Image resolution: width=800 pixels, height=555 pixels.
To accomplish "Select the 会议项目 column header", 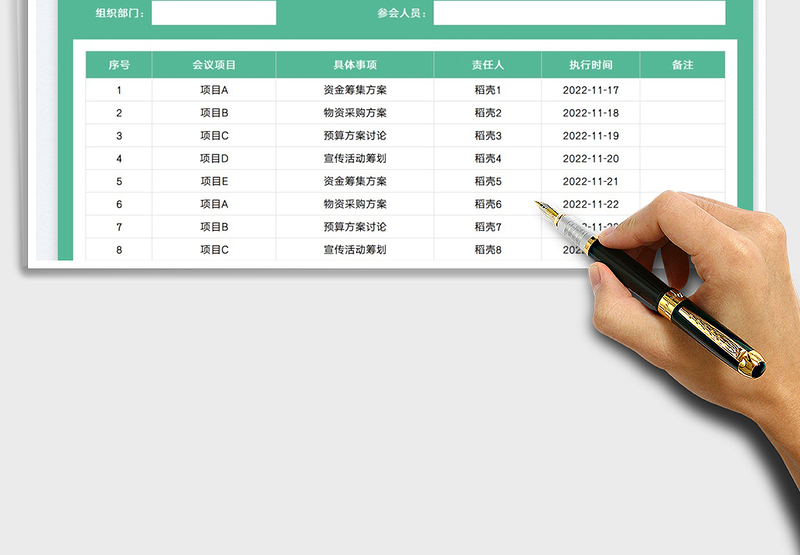I will click(214, 65).
